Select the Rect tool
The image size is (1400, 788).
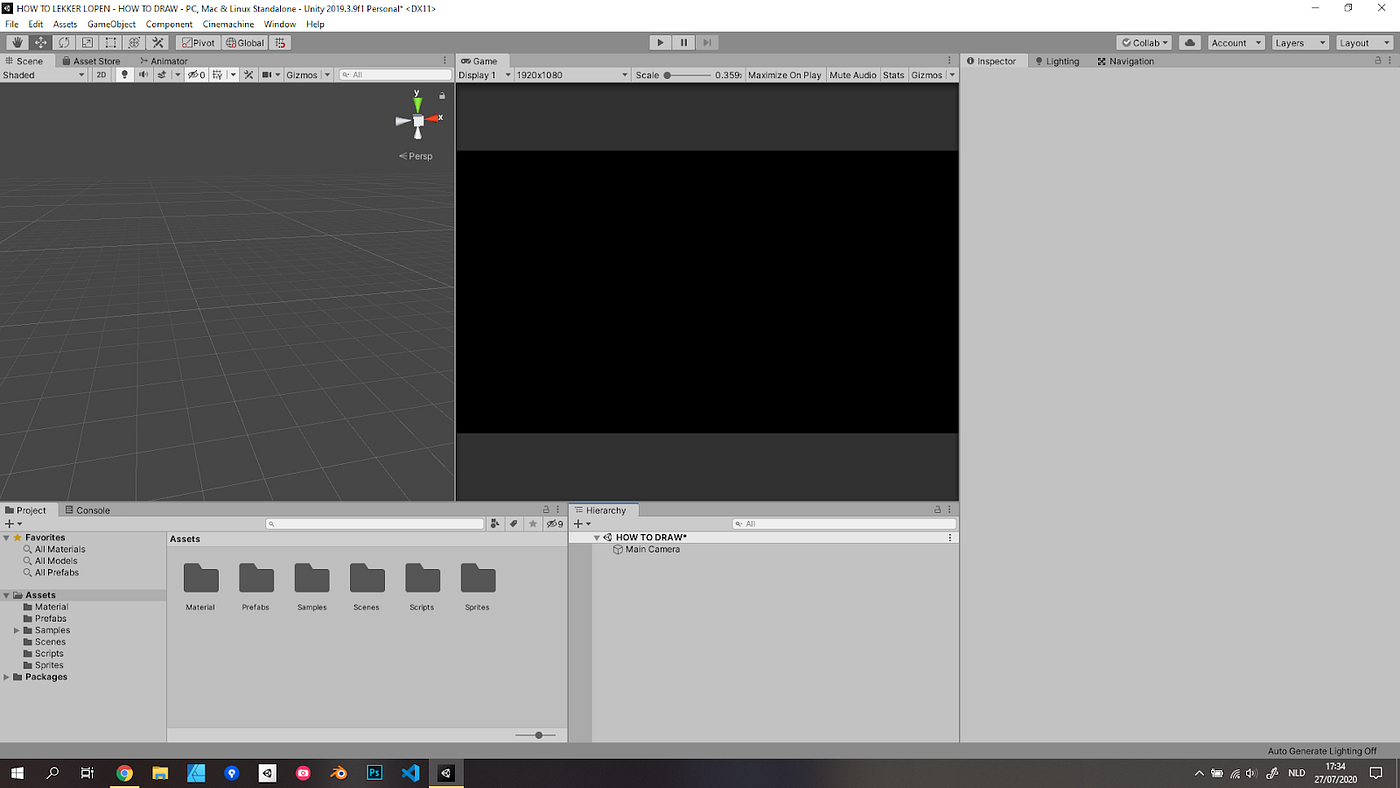(x=111, y=43)
